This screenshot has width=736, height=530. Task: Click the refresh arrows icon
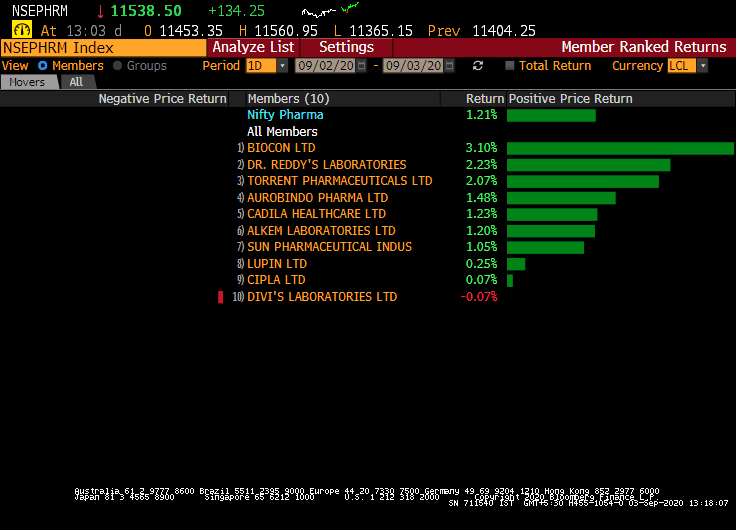click(x=478, y=66)
